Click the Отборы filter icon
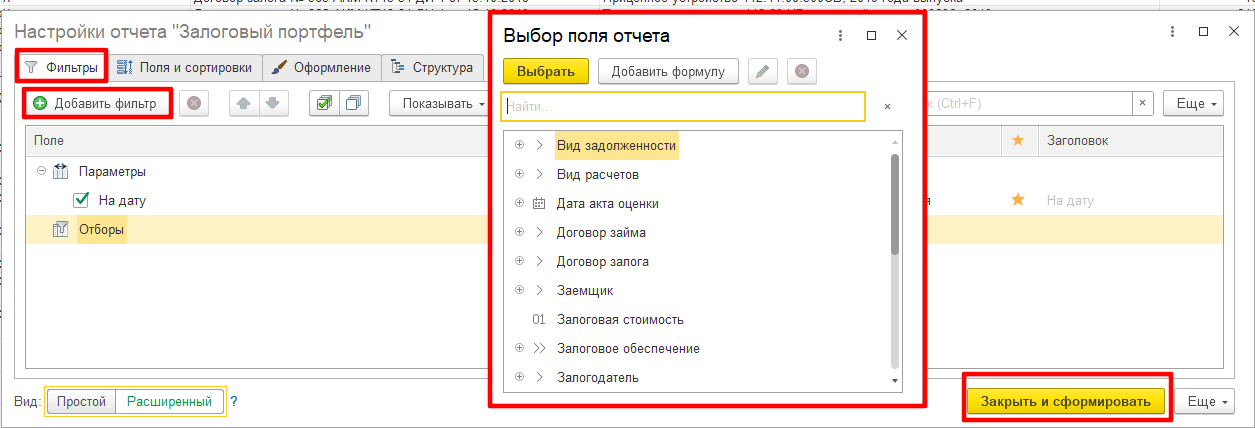This screenshot has height=428, width=1255. (x=60, y=230)
